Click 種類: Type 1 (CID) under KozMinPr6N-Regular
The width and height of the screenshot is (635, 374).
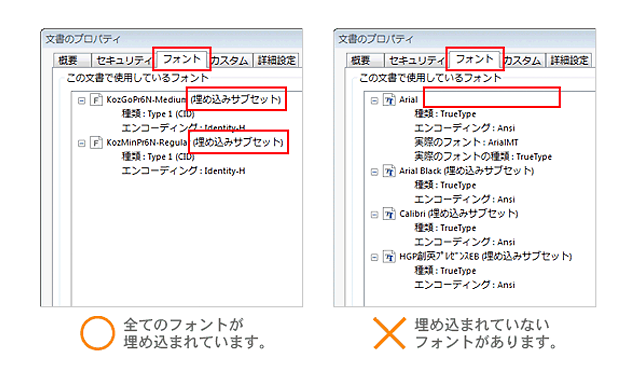pos(158,157)
